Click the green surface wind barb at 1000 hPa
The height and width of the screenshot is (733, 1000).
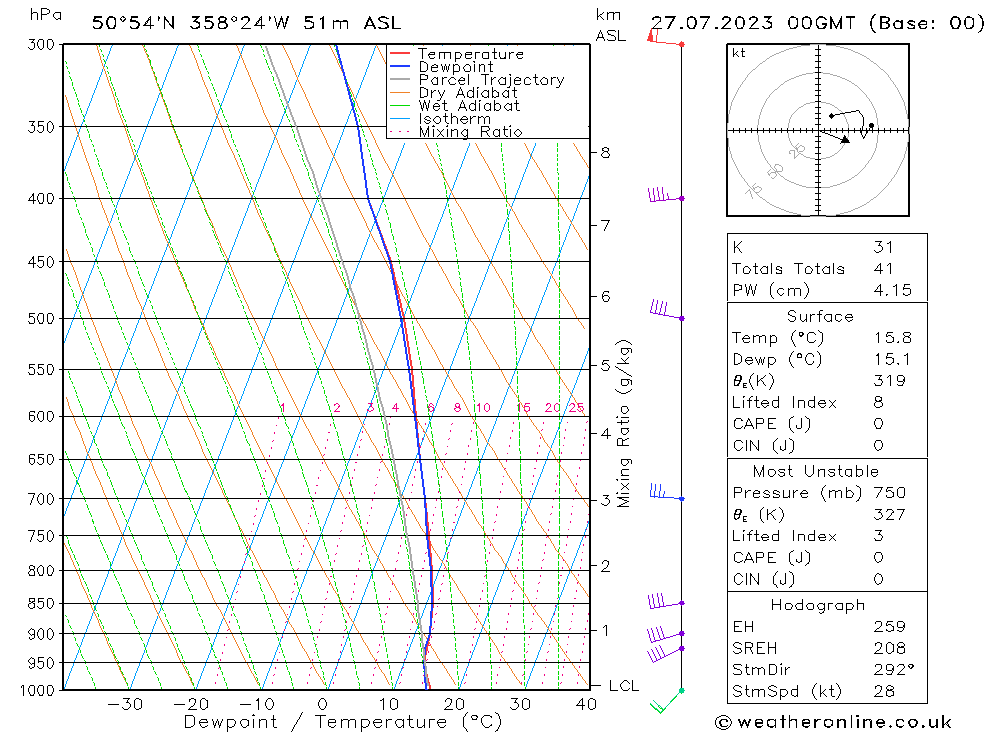(667, 700)
